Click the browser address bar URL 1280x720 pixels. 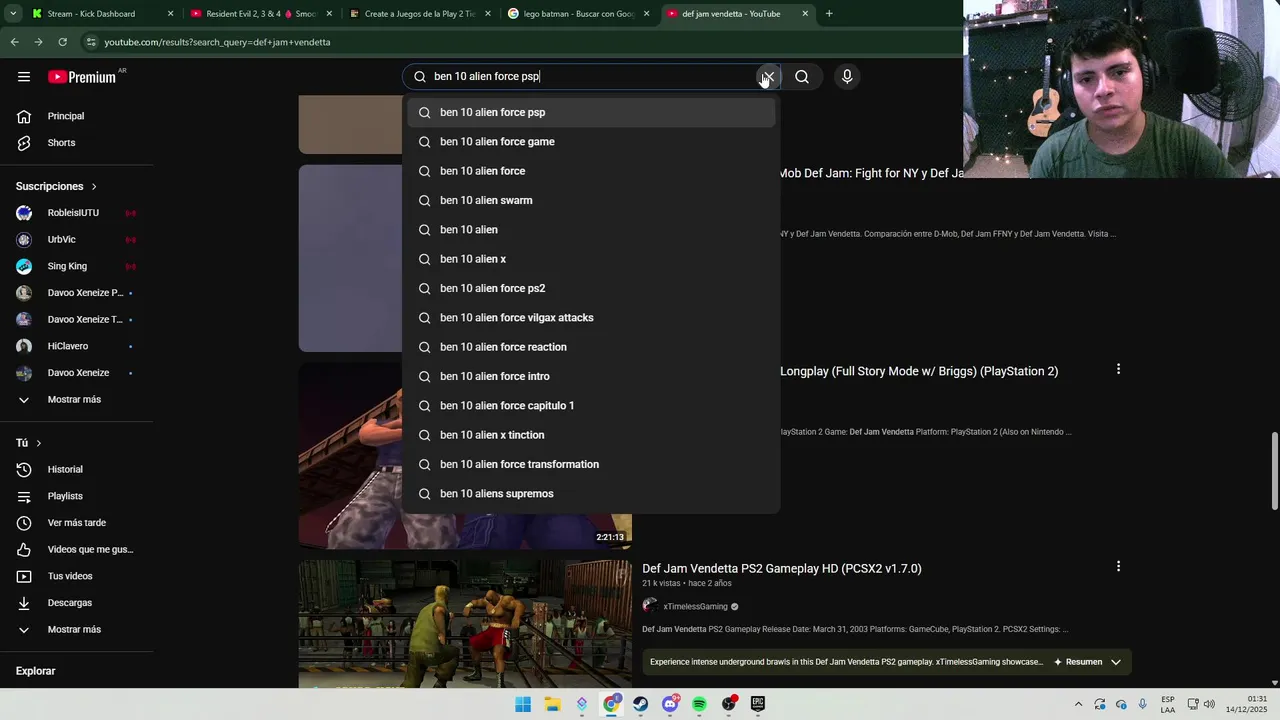click(x=217, y=42)
